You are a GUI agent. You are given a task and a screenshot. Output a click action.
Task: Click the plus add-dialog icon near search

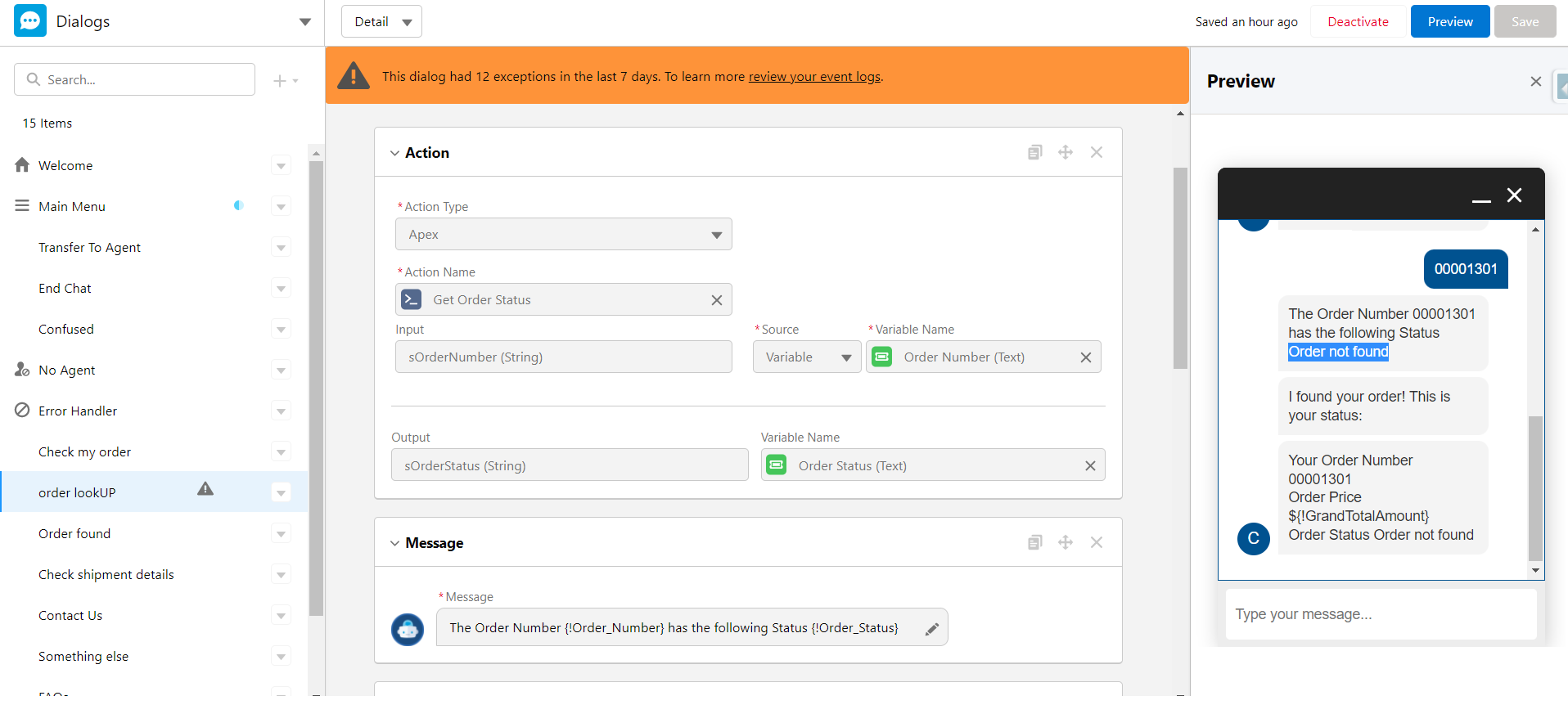click(280, 80)
